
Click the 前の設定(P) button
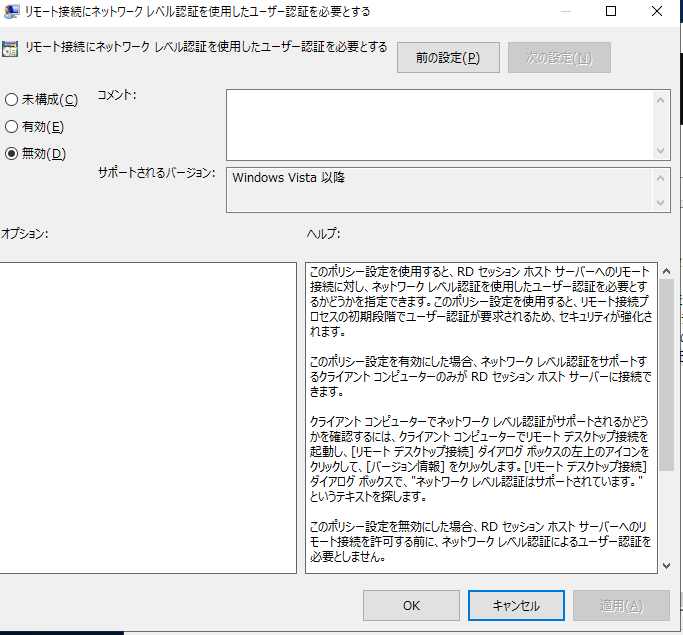(448, 57)
